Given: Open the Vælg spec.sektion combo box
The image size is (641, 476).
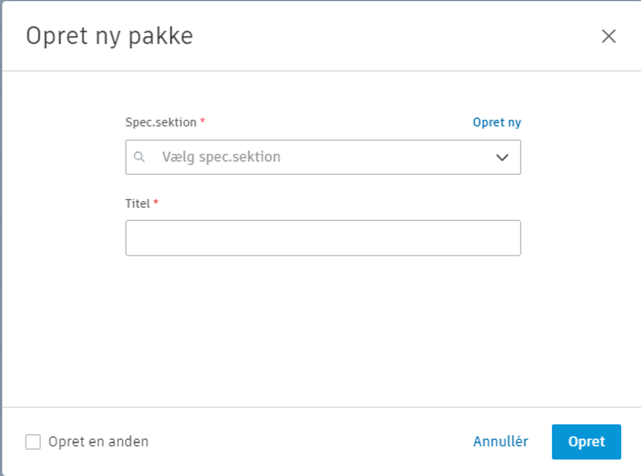Looking at the screenshot, I should coord(322,157).
